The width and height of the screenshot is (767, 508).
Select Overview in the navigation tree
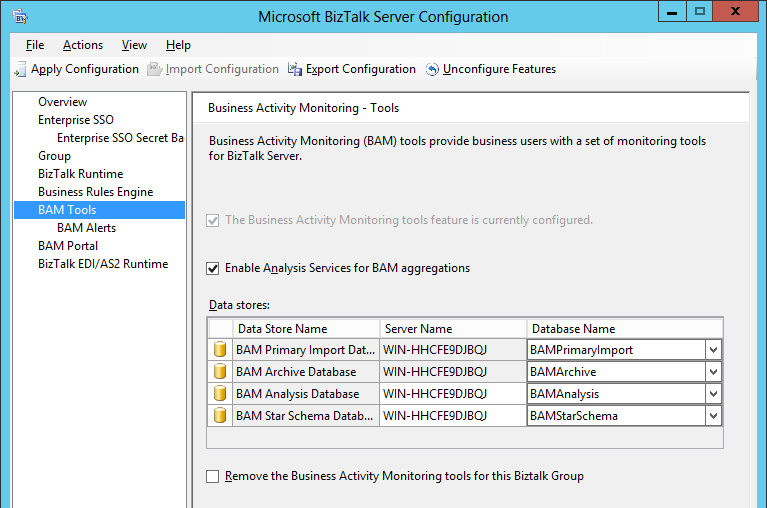(x=63, y=102)
